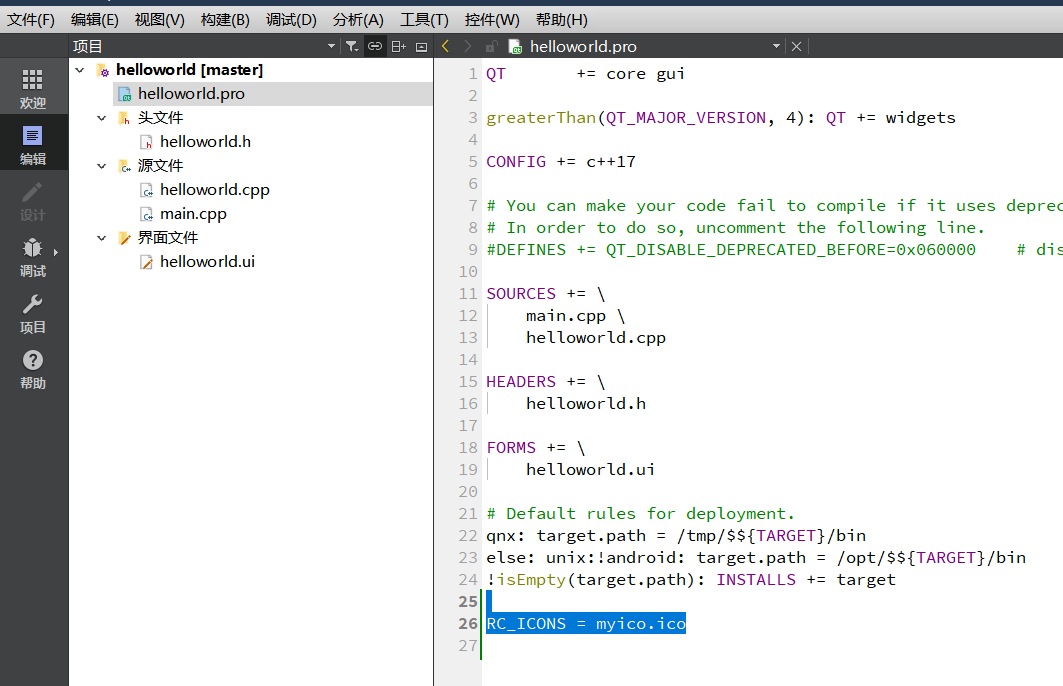
Task: Select helloworld.h in project tree
Action: point(205,142)
